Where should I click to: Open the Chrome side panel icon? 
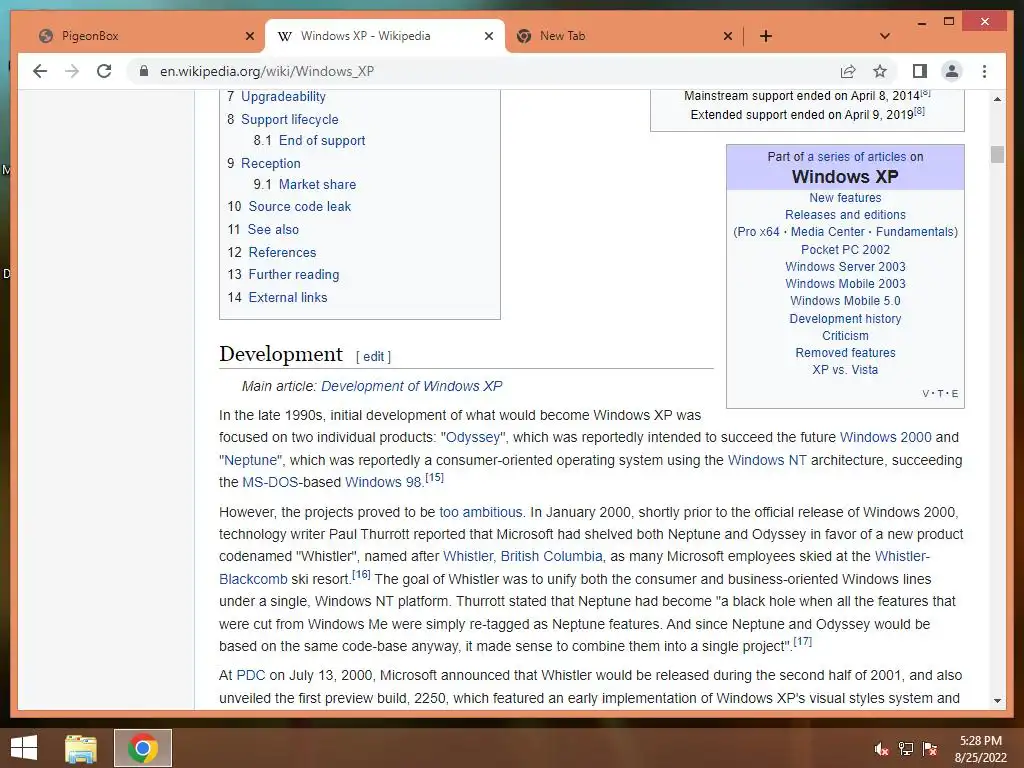pos(920,71)
